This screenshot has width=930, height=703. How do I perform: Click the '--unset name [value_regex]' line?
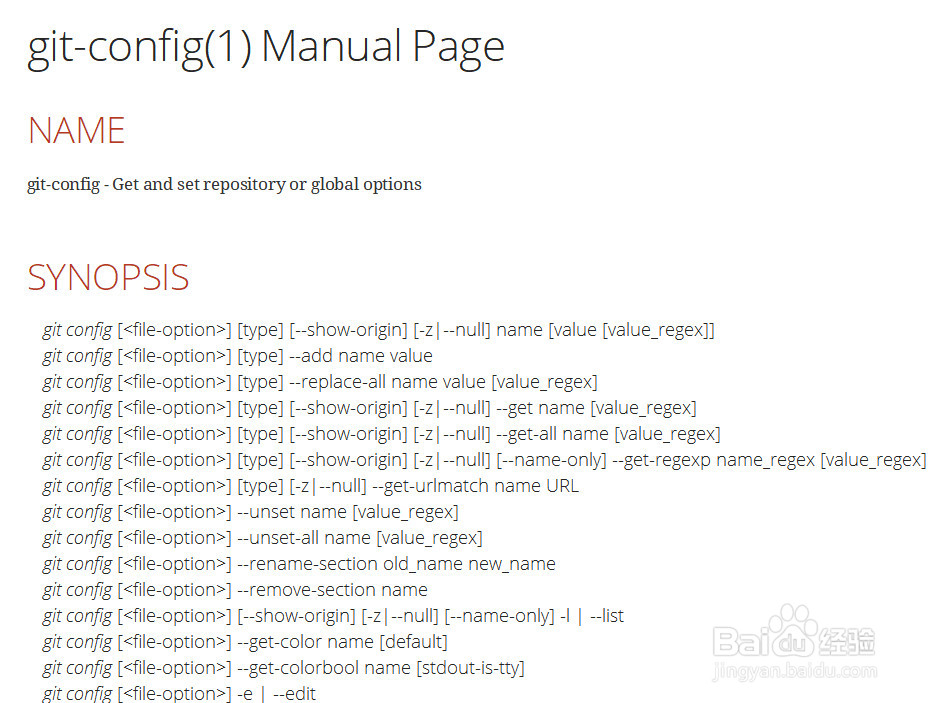(250, 512)
